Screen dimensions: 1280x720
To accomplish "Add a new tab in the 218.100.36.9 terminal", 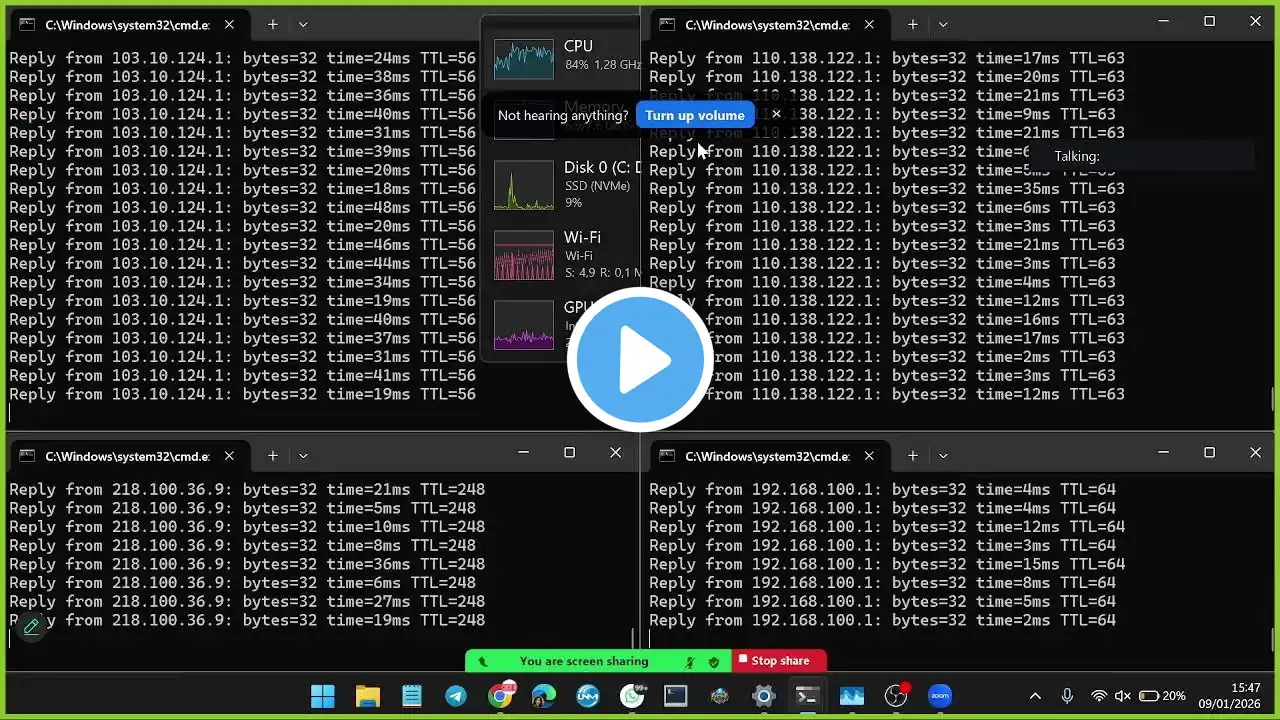I will click(273, 456).
